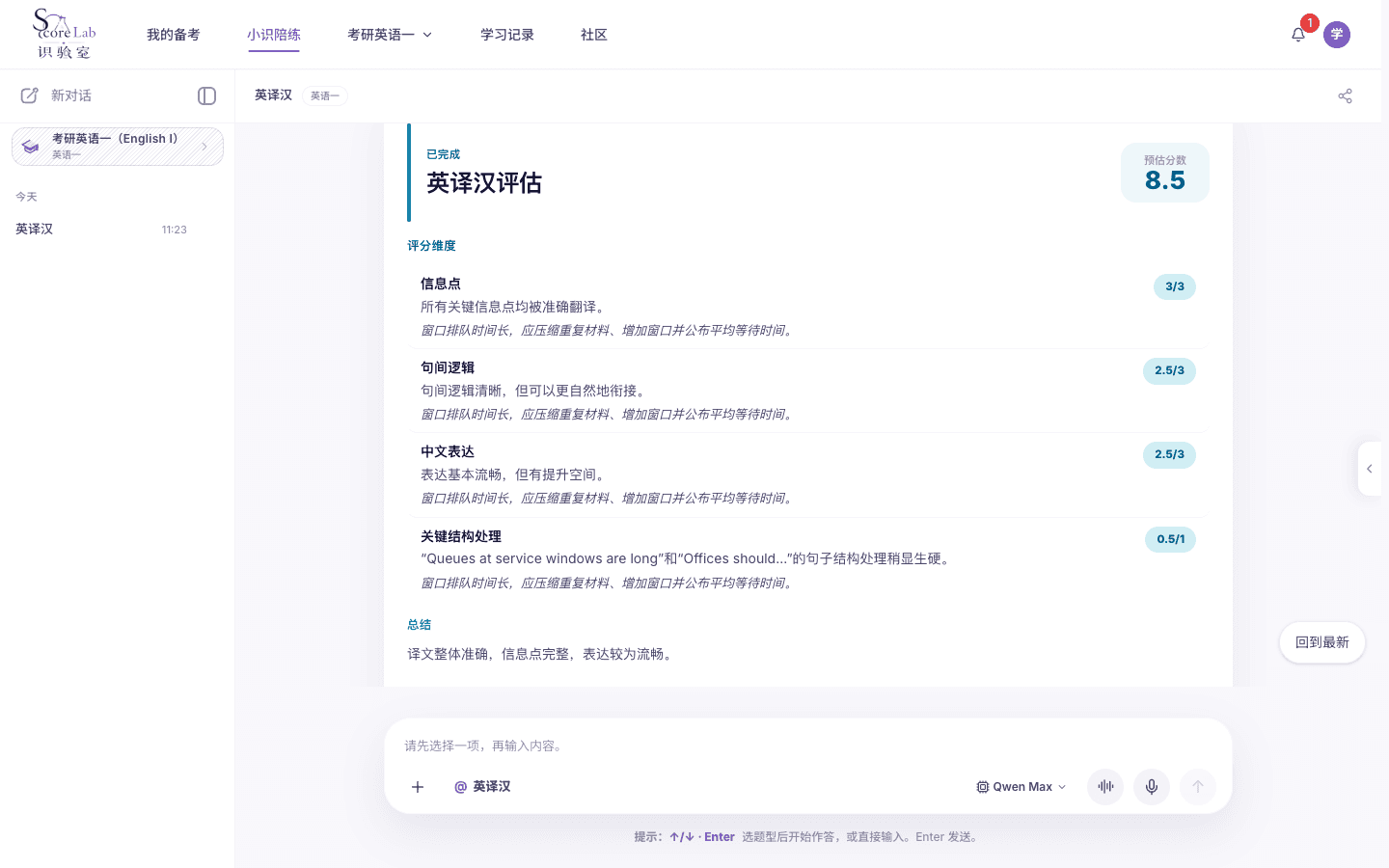
Task: Click the 英语一 tag in header
Action: 325,95
